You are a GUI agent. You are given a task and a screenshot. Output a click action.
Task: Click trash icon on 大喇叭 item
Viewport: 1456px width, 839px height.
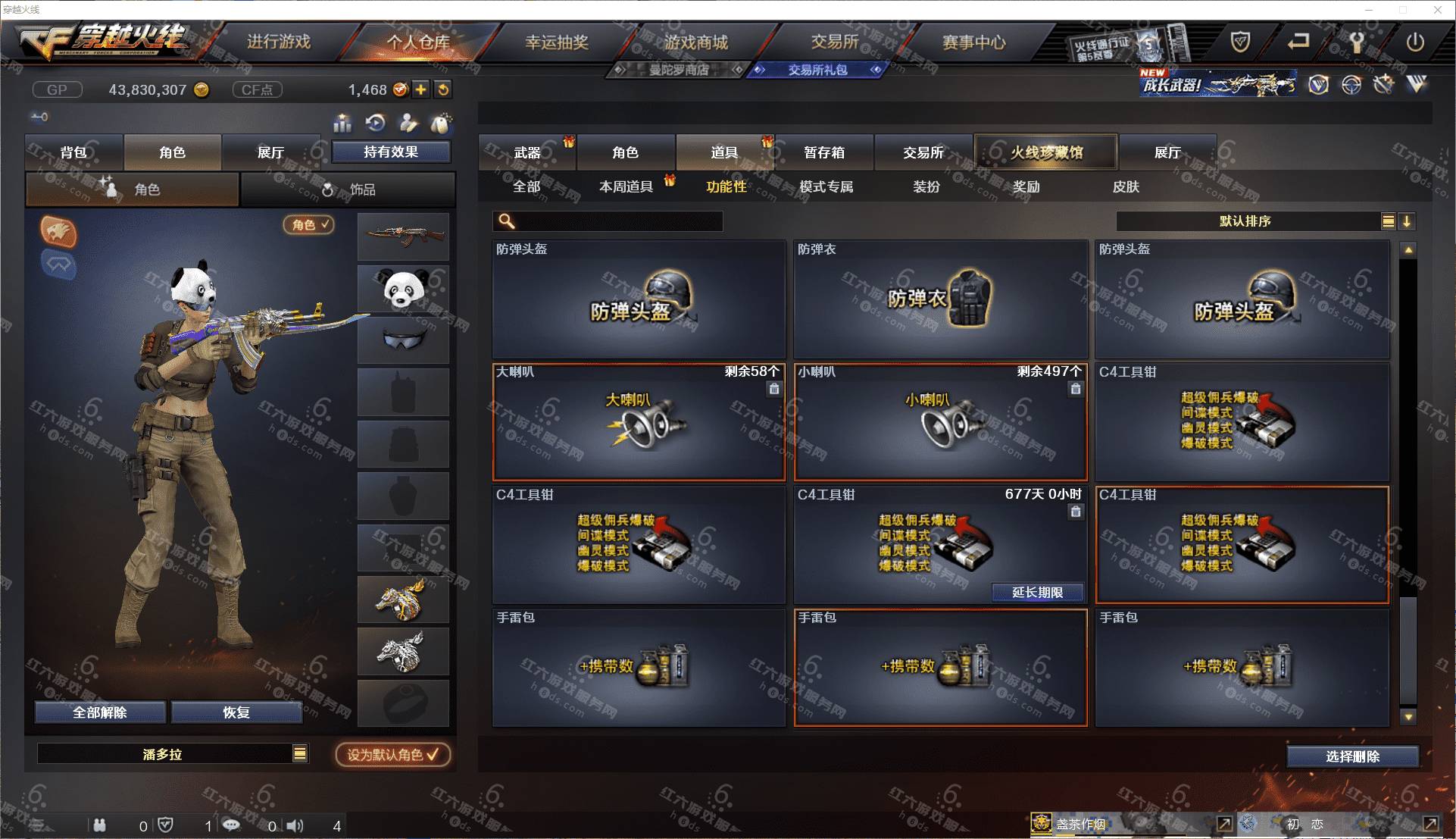click(x=774, y=389)
